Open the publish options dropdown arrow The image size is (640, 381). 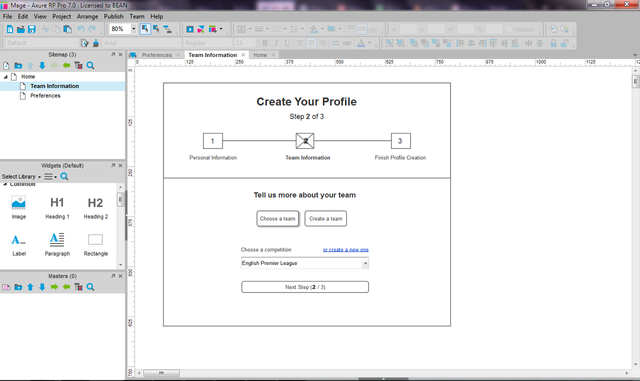[221, 29]
